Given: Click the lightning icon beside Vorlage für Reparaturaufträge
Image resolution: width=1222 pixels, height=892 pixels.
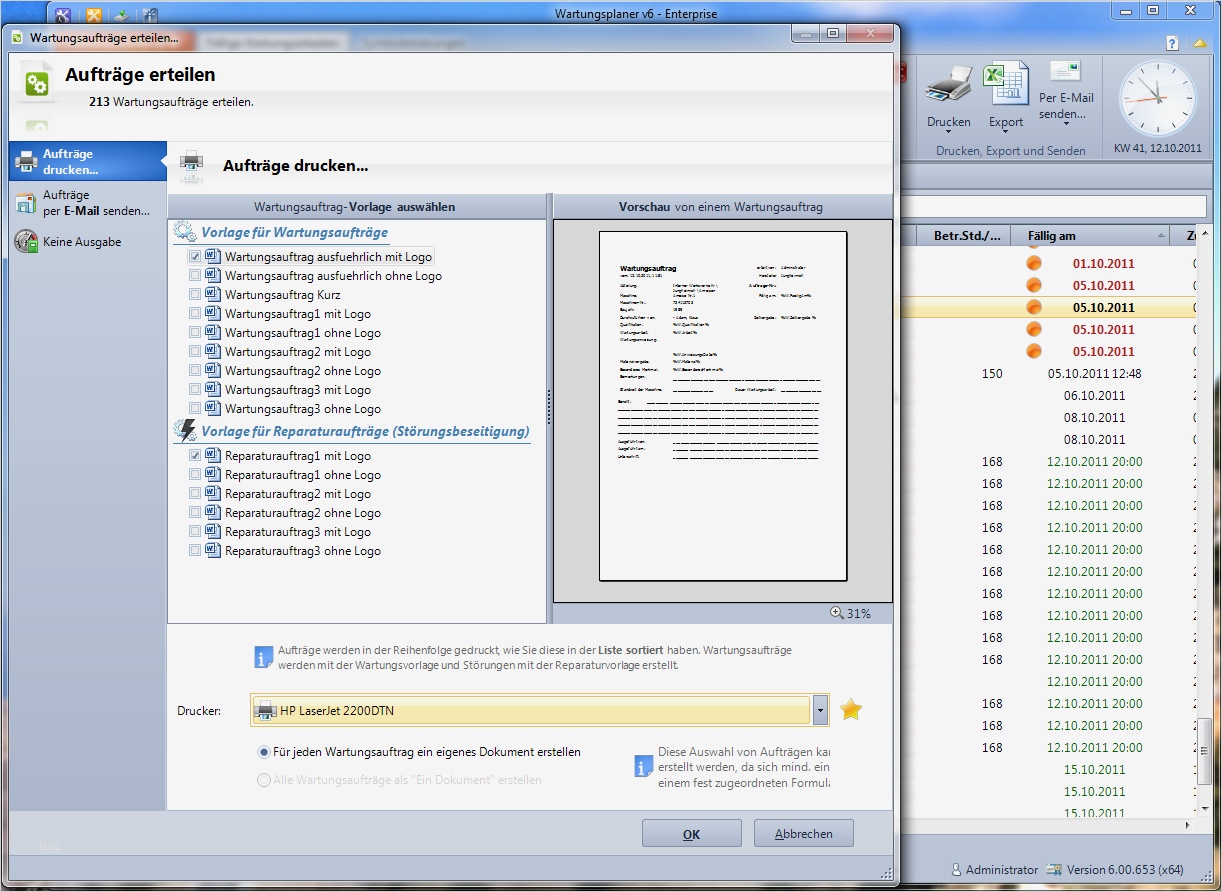Looking at the screenshot, I should (x=185, y=431).
